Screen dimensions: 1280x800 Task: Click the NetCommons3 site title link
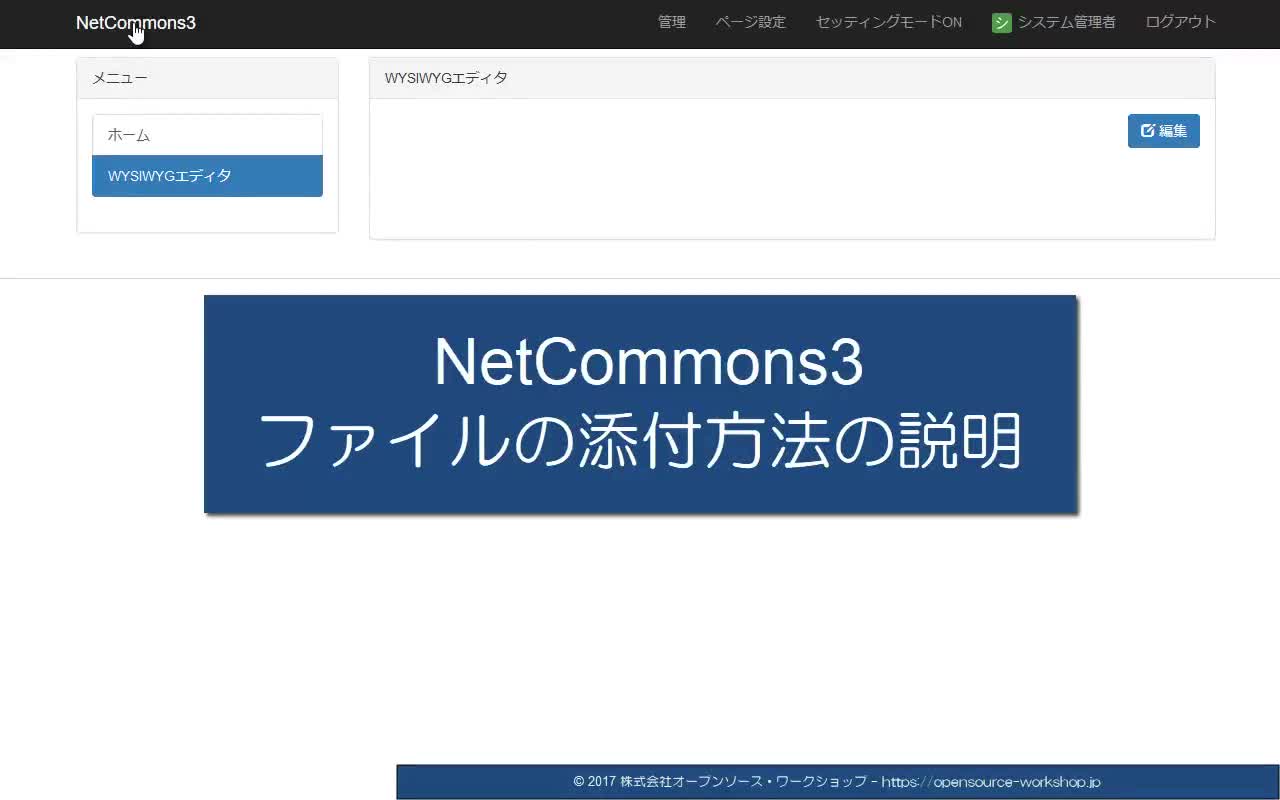[136, 22]
